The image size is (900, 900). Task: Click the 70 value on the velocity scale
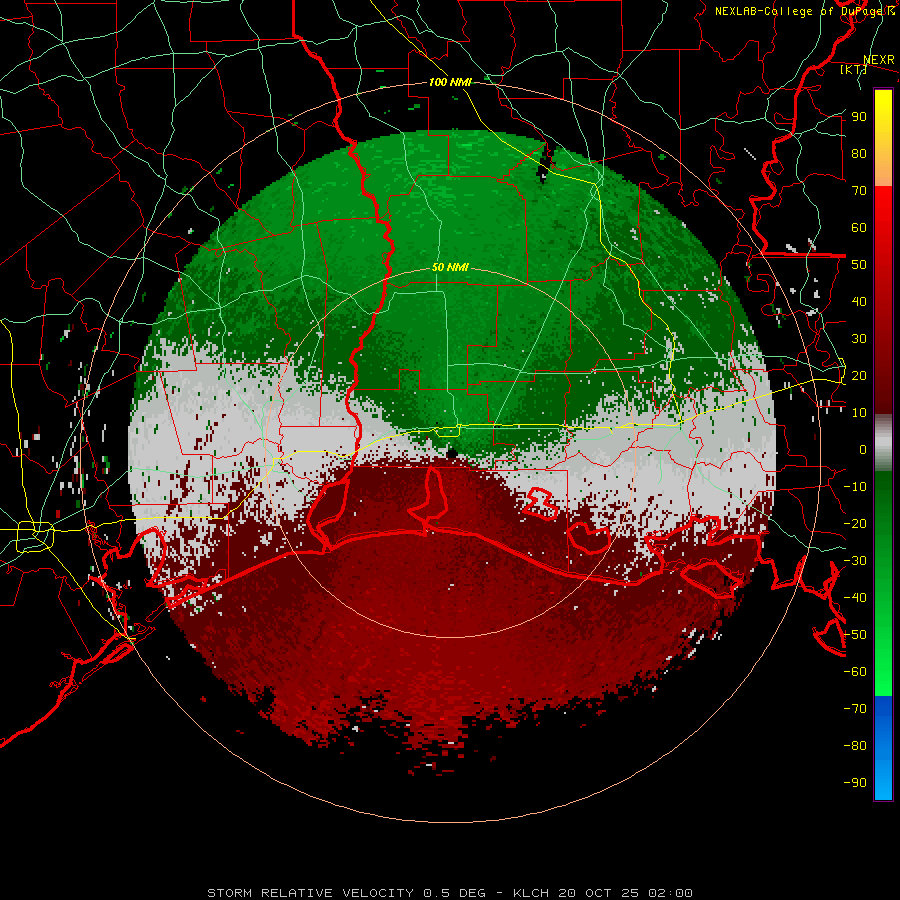pos(859,191)
